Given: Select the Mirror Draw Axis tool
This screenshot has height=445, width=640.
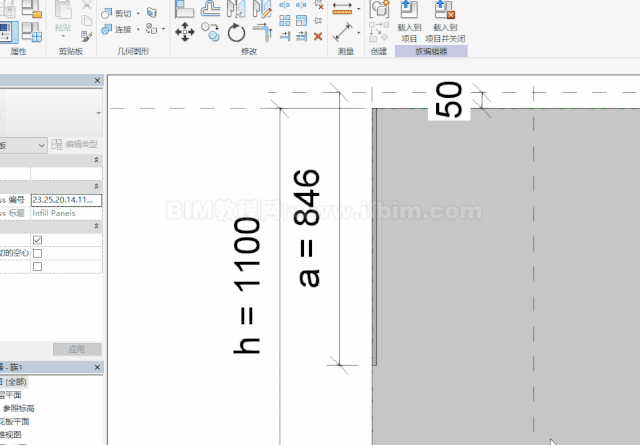Looking at the screenshot, I should [262, 9].
